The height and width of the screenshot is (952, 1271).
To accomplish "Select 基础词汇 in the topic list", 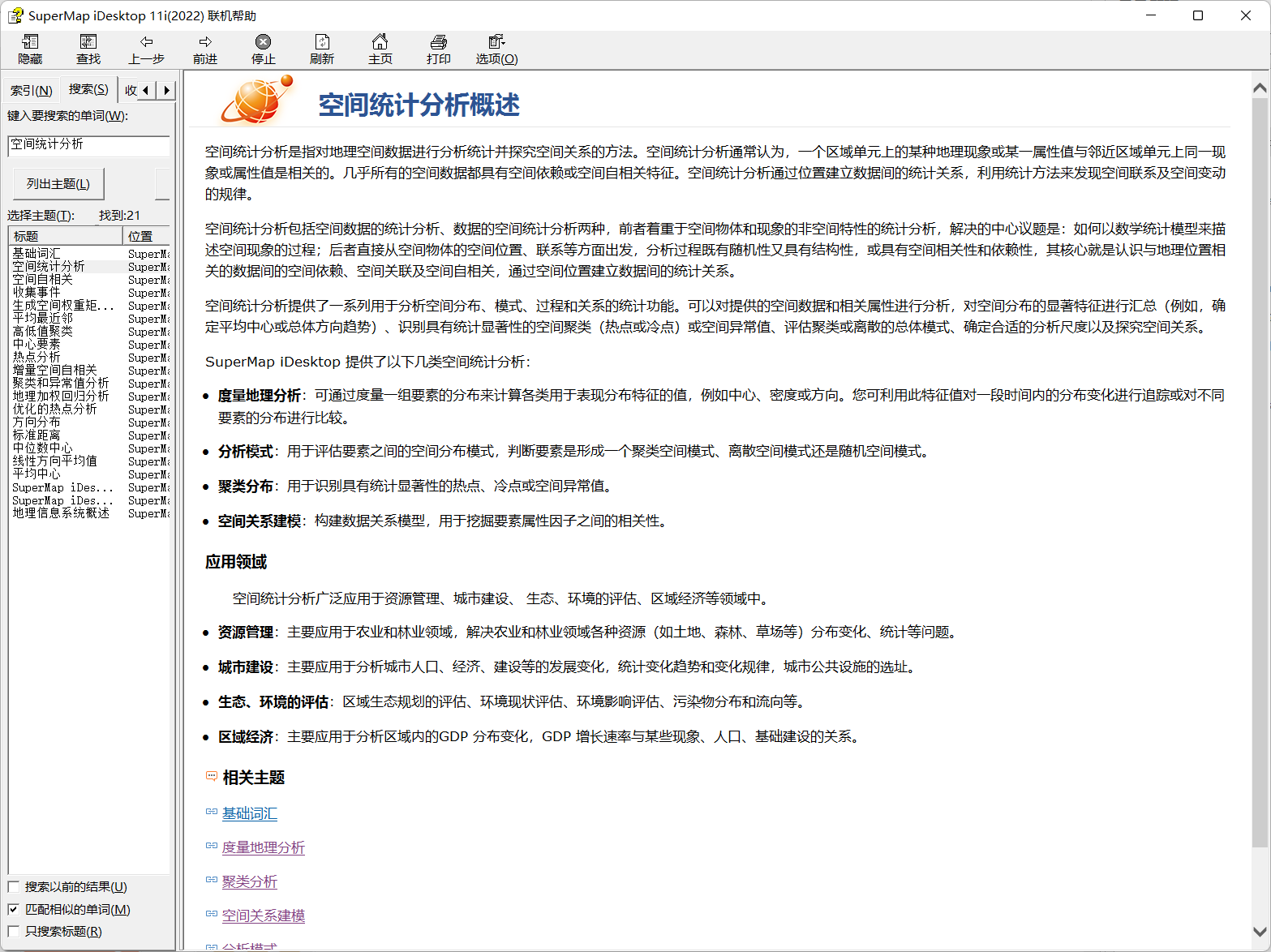I will pyautogui.click(x=36, y=254).
